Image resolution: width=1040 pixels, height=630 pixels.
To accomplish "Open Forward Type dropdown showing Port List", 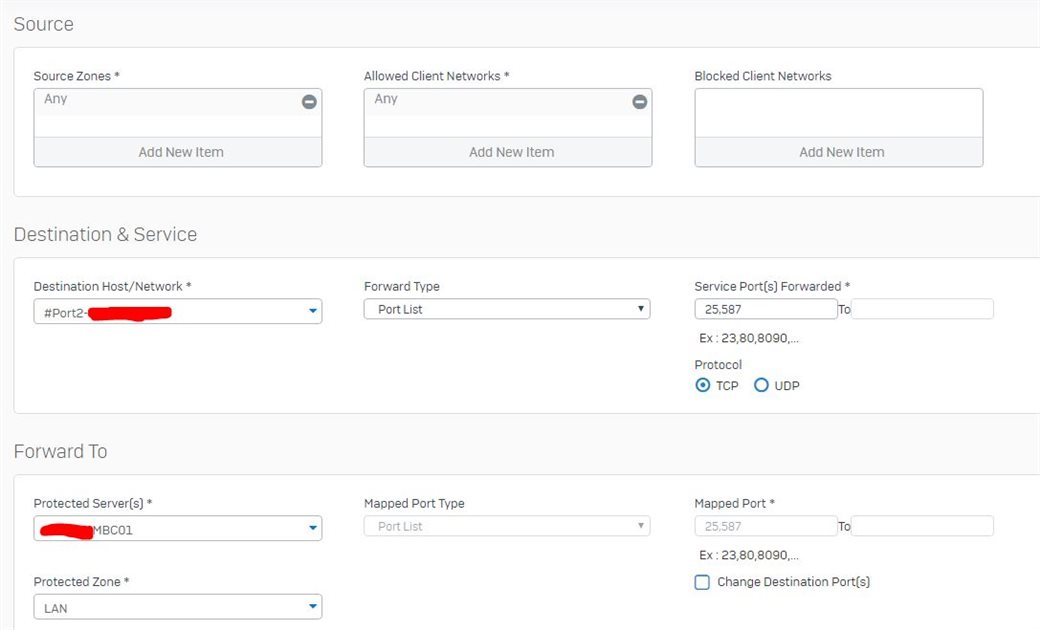I will pyautogui.click(x=507, y=309).
